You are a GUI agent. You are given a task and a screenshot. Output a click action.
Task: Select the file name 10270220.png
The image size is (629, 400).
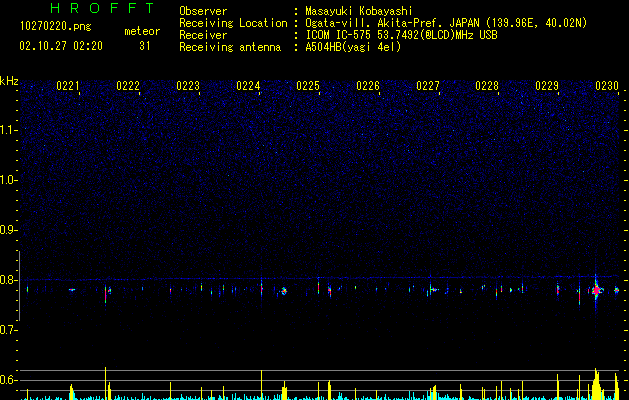[55, 27]
